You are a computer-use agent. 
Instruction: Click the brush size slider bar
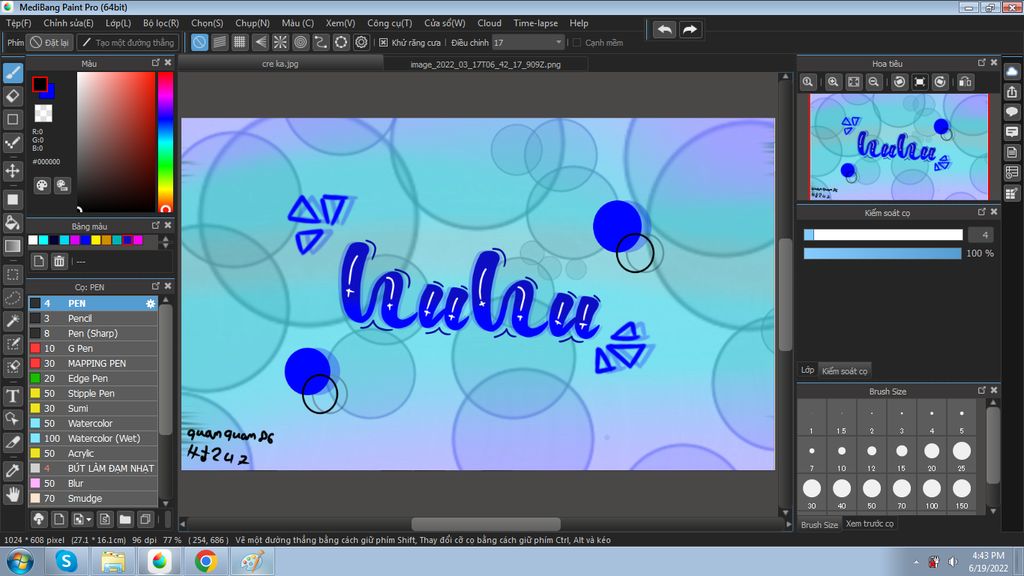pyautogui.click(x=883, y=234)
